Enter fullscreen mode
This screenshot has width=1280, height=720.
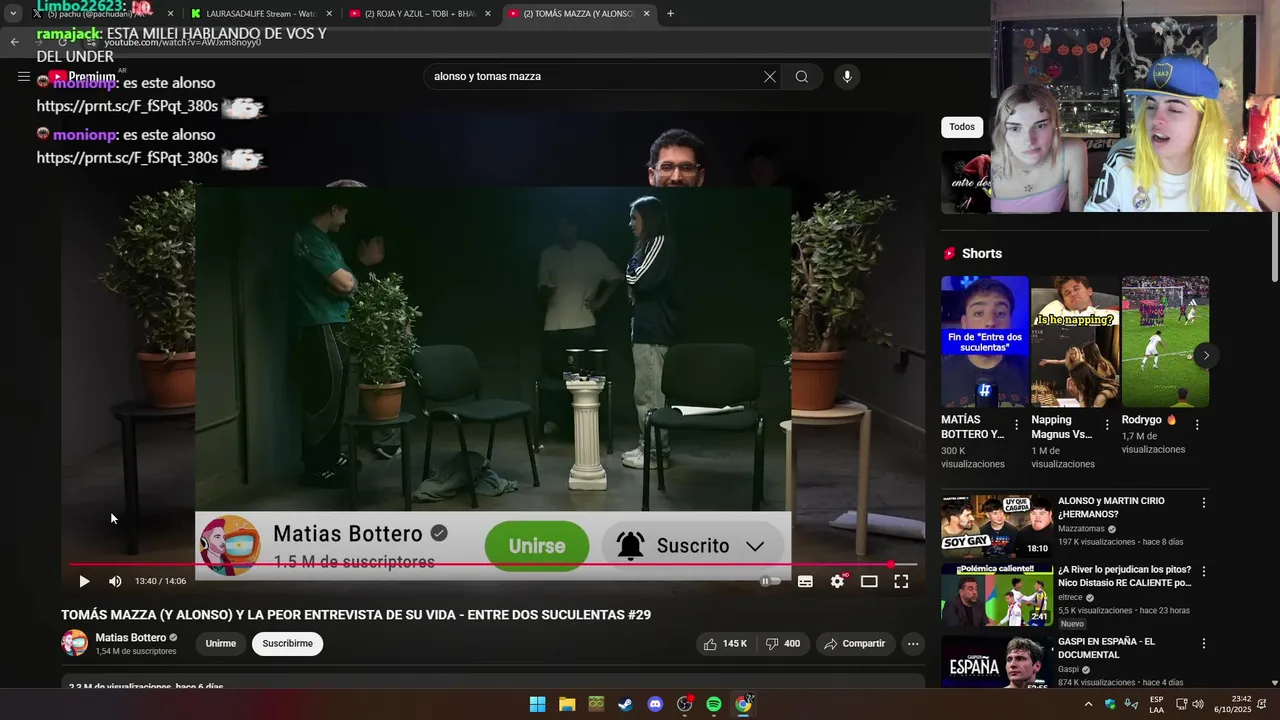(x=901, y=581)
